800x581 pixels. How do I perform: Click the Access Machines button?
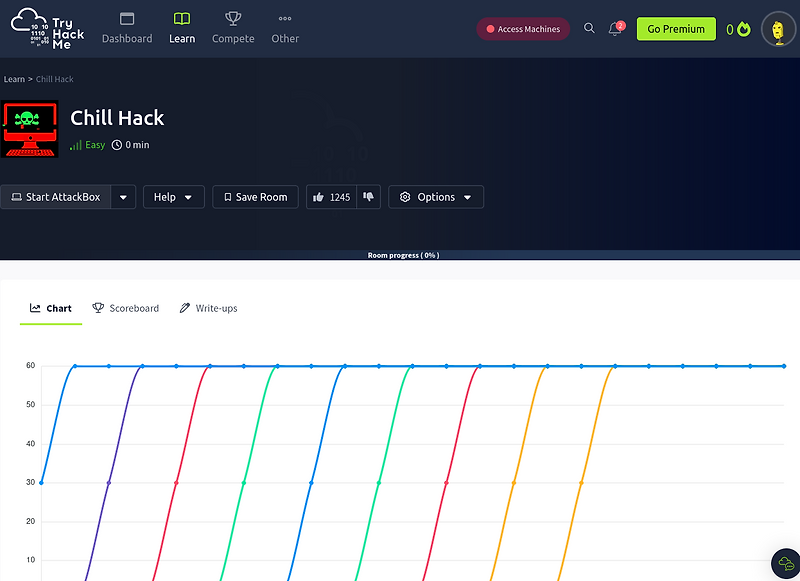523,29
